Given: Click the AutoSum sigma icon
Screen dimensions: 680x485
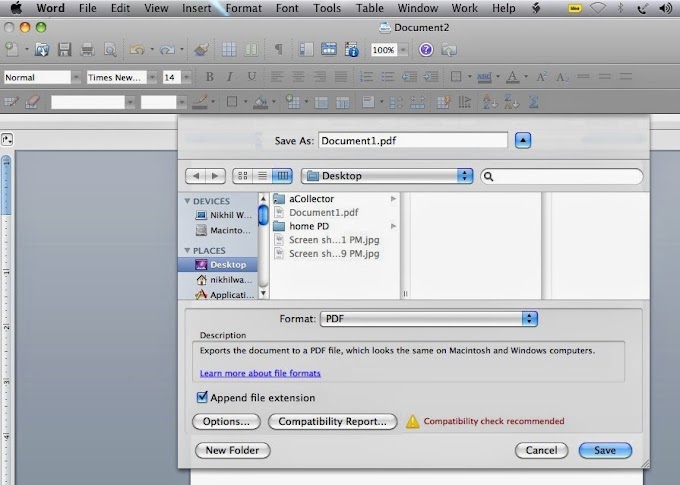Looking at the screenshot, I should (x=534, y=102).
